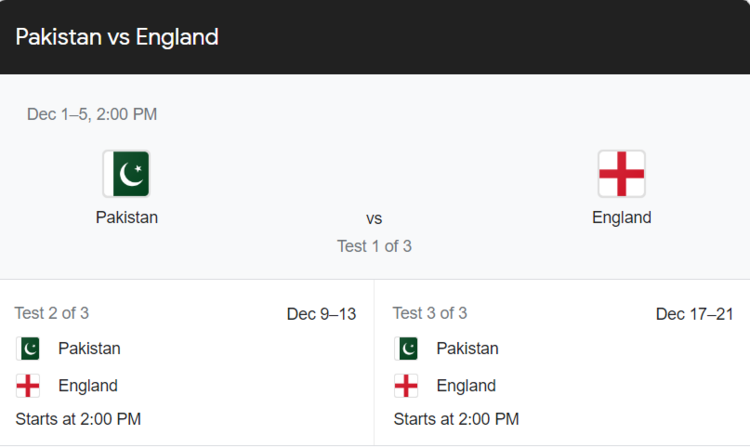Open the Pakistan vs England header title
Viewport: 750px width, 448px height.
(x=117, y=37)
